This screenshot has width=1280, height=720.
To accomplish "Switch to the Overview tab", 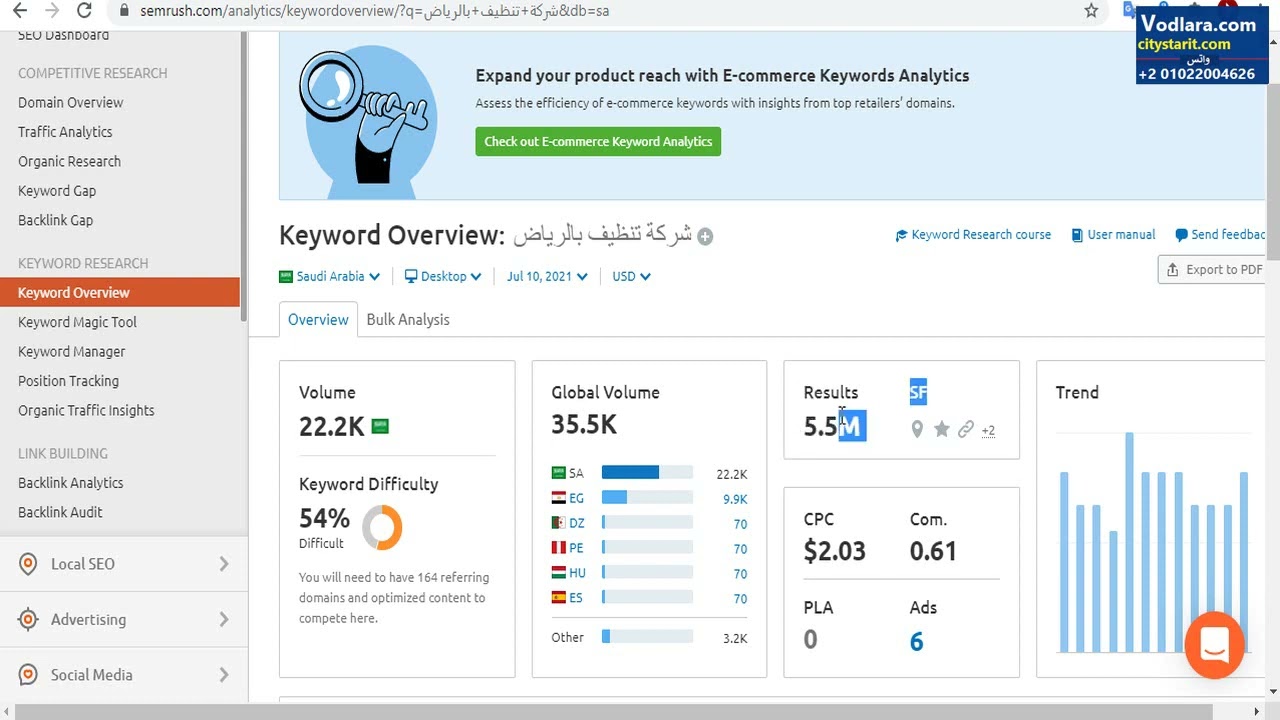I will coord(318,320).
